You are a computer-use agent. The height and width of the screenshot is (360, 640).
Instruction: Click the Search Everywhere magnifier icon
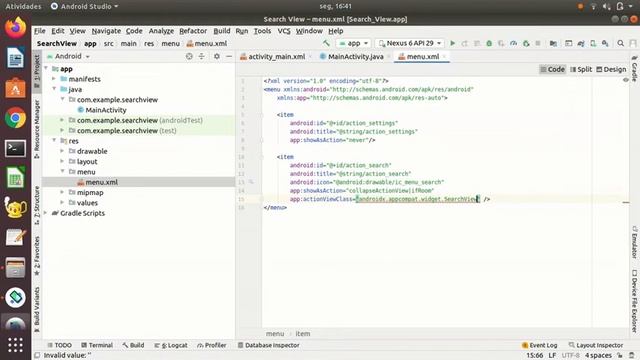pos(620,43)
